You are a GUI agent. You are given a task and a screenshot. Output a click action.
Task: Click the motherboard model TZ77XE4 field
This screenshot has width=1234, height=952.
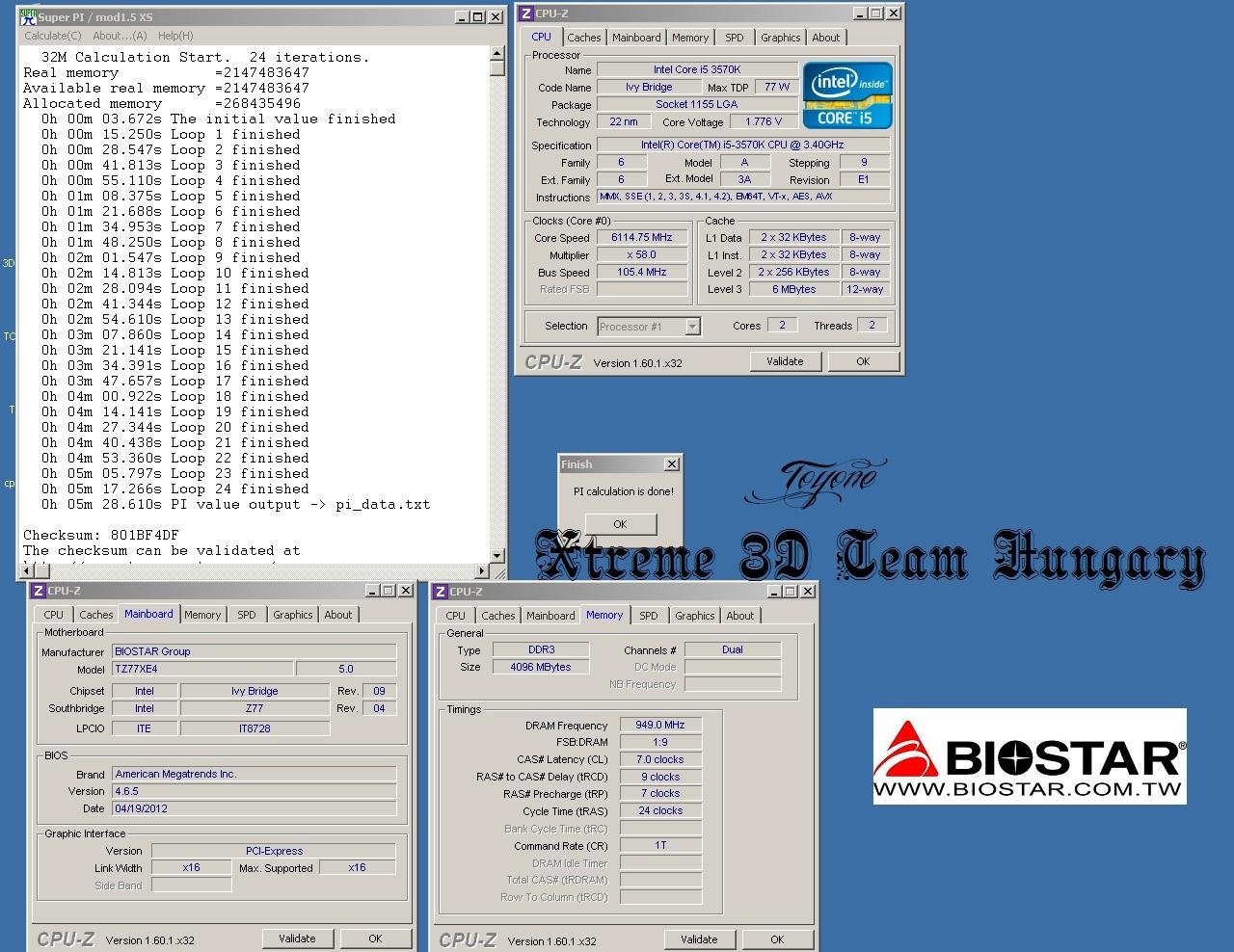[202, 669]
